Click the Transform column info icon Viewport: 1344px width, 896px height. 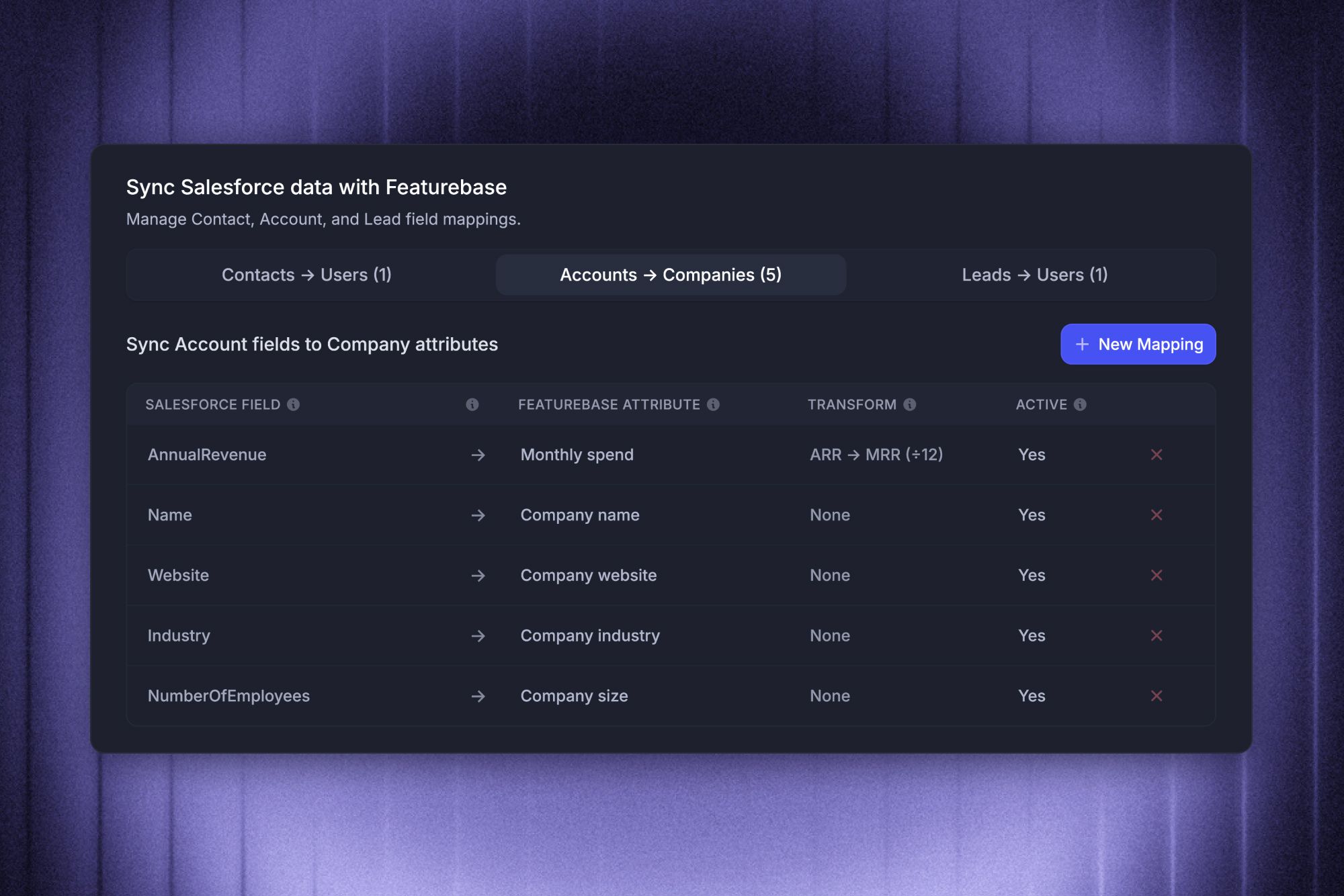910,404
